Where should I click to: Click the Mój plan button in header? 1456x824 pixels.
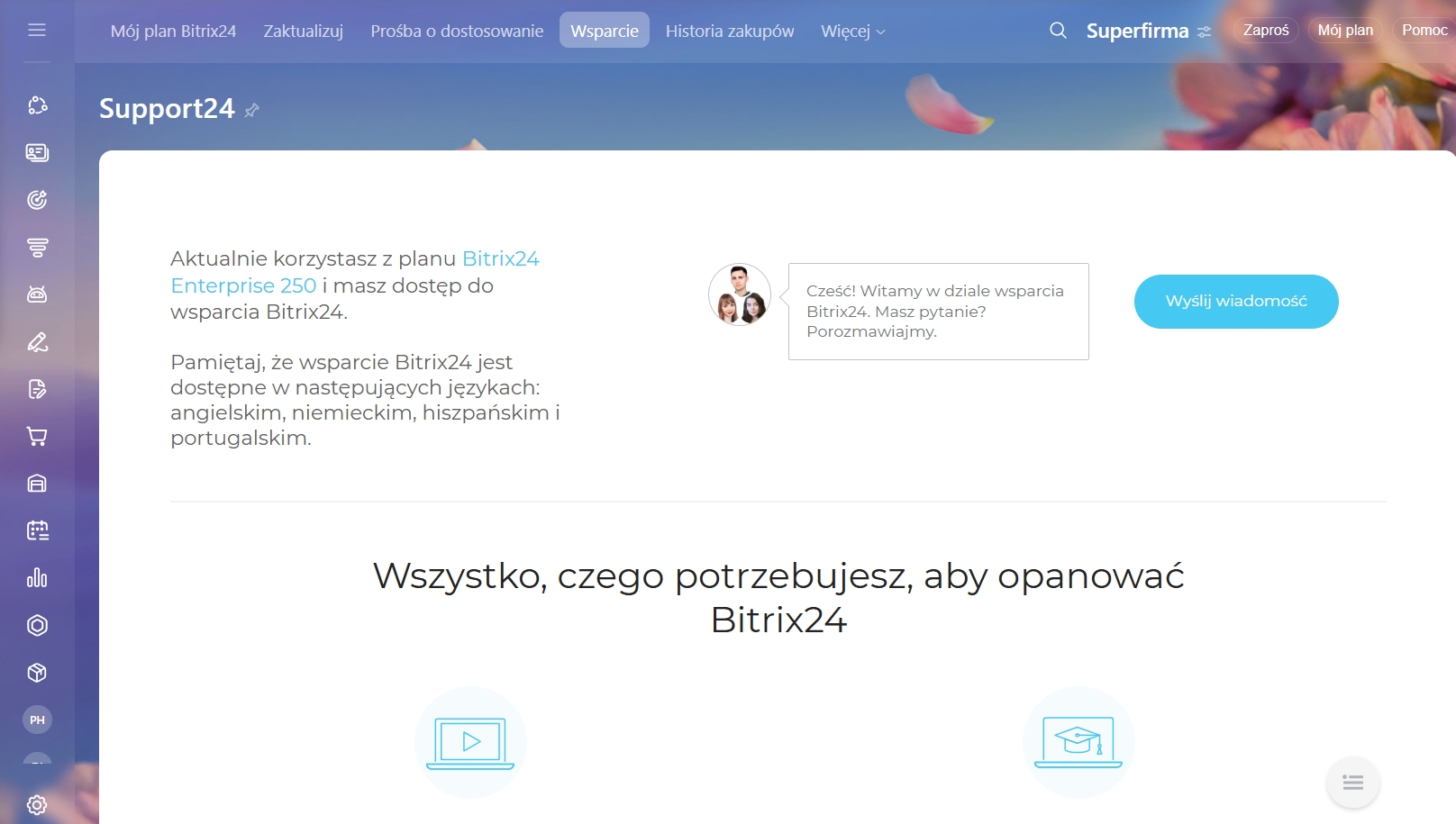tap(1345, 30)
